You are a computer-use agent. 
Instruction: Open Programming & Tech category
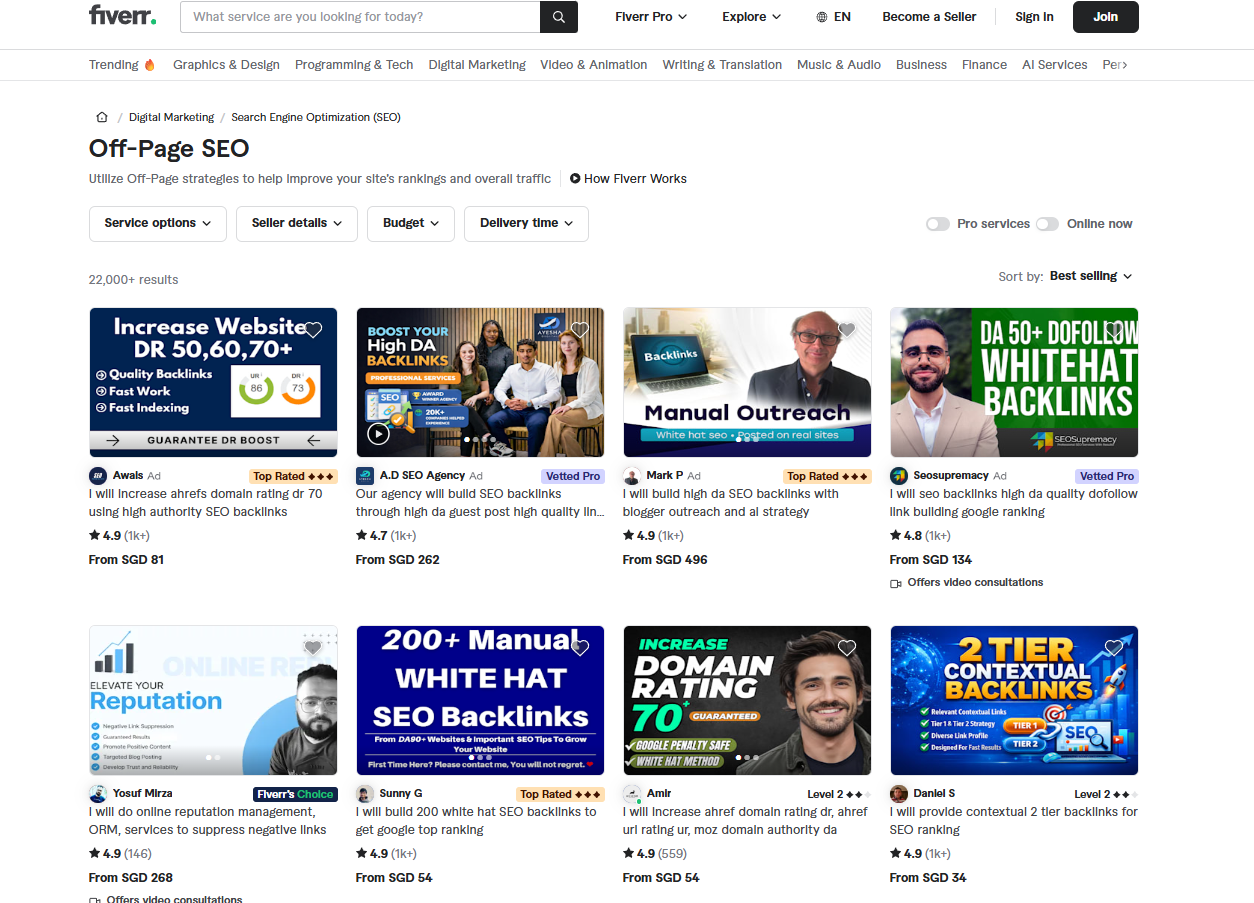(354, 65)
